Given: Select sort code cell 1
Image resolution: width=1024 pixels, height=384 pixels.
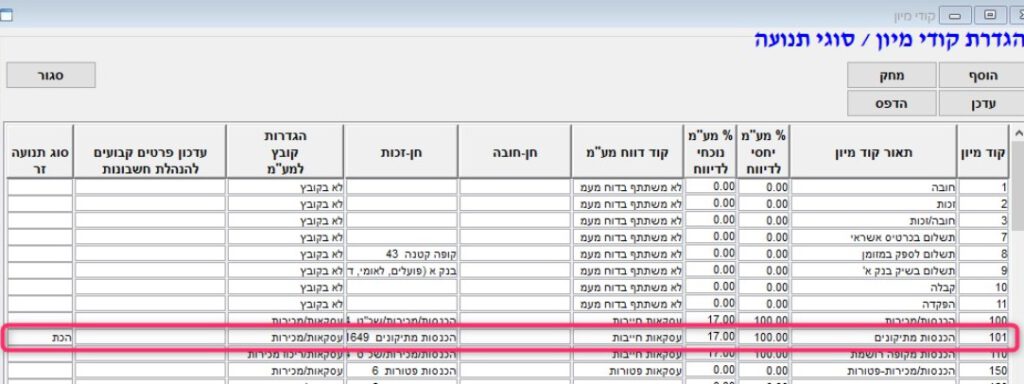Looking at the screenshot, I should pos(984,187).
